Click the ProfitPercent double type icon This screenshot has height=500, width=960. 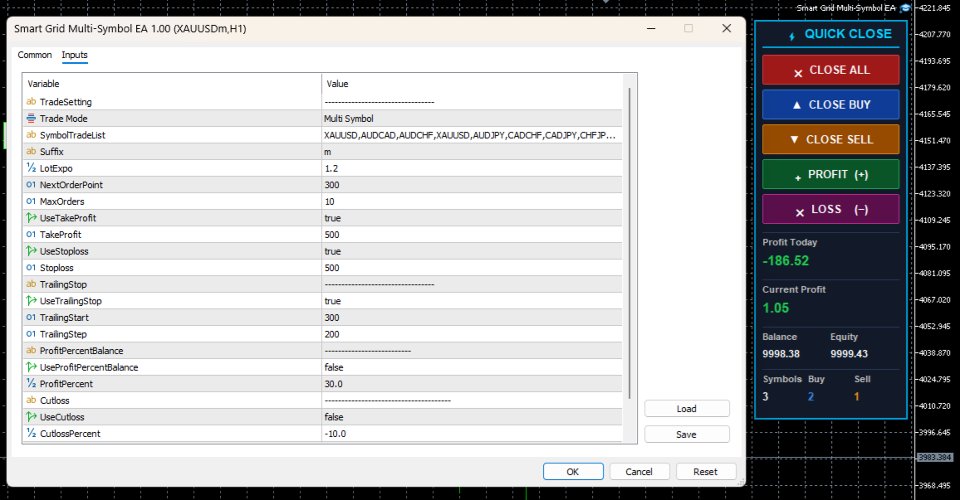tap(31, 384)
